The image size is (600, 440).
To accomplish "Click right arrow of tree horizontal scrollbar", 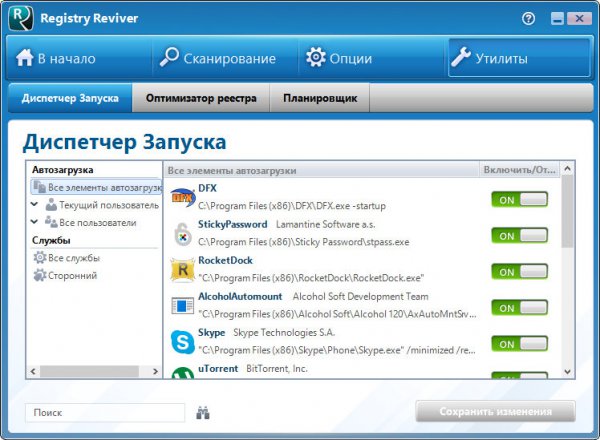I will 155,371.
